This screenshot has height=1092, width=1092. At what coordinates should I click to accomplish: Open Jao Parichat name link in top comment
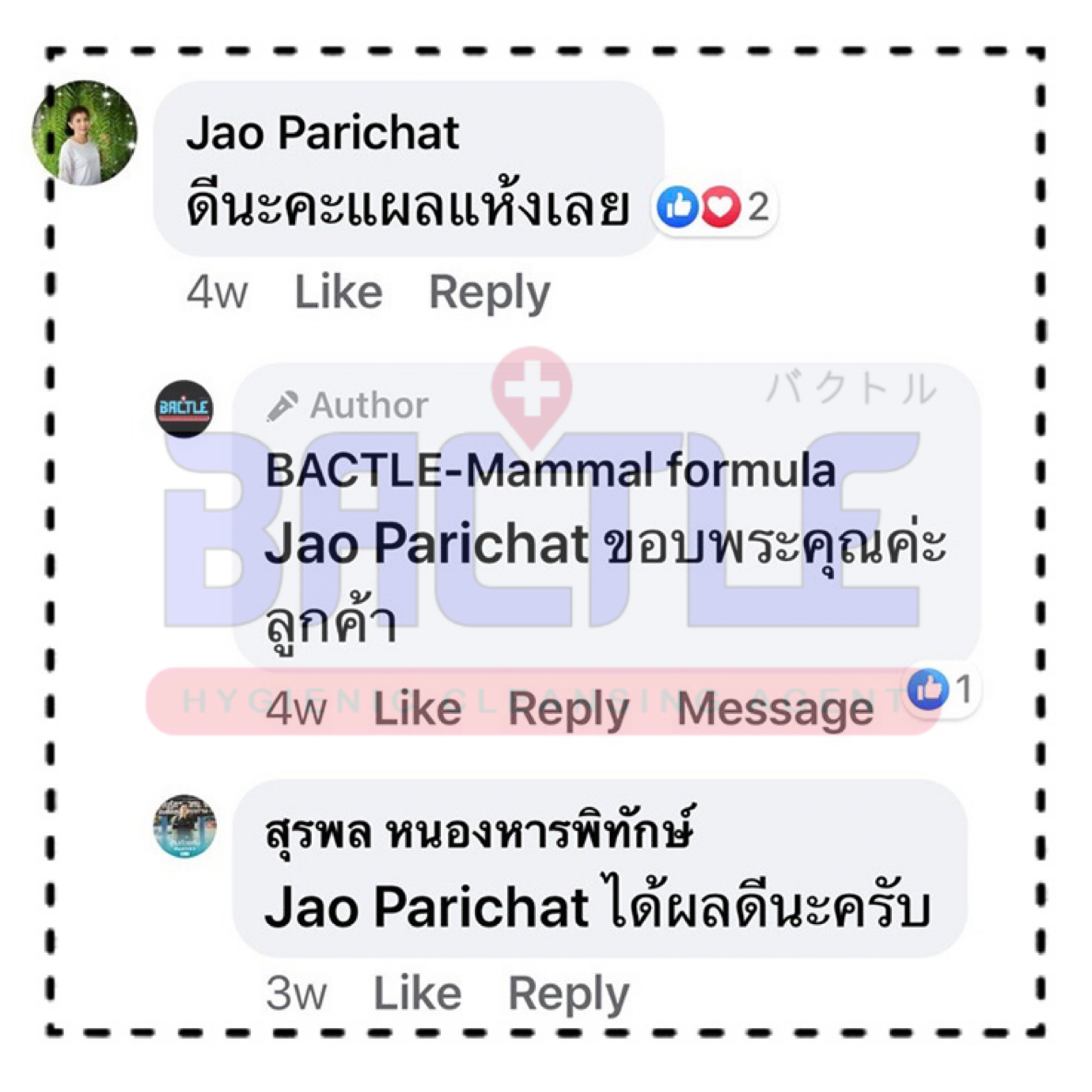[322, 133]
